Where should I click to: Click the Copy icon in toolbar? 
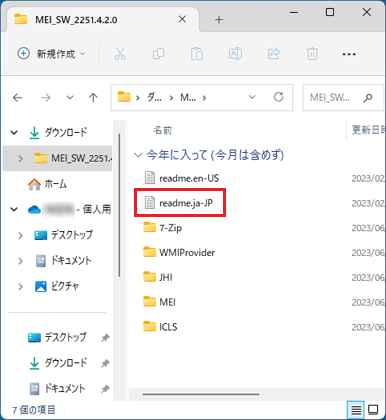(x=159, y=54)
